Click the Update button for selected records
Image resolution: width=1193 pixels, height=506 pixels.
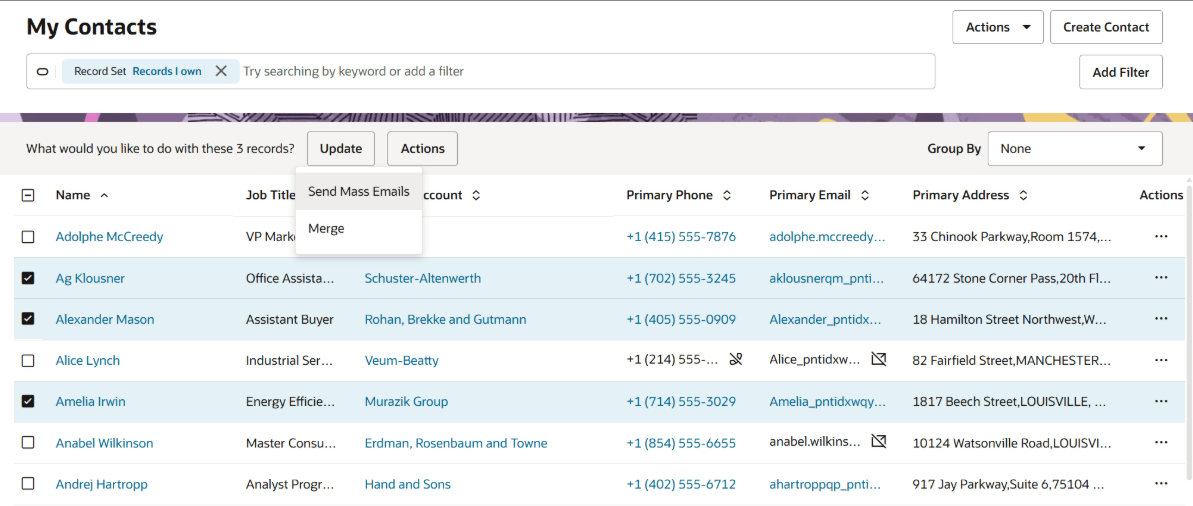[x=341, y=148]
